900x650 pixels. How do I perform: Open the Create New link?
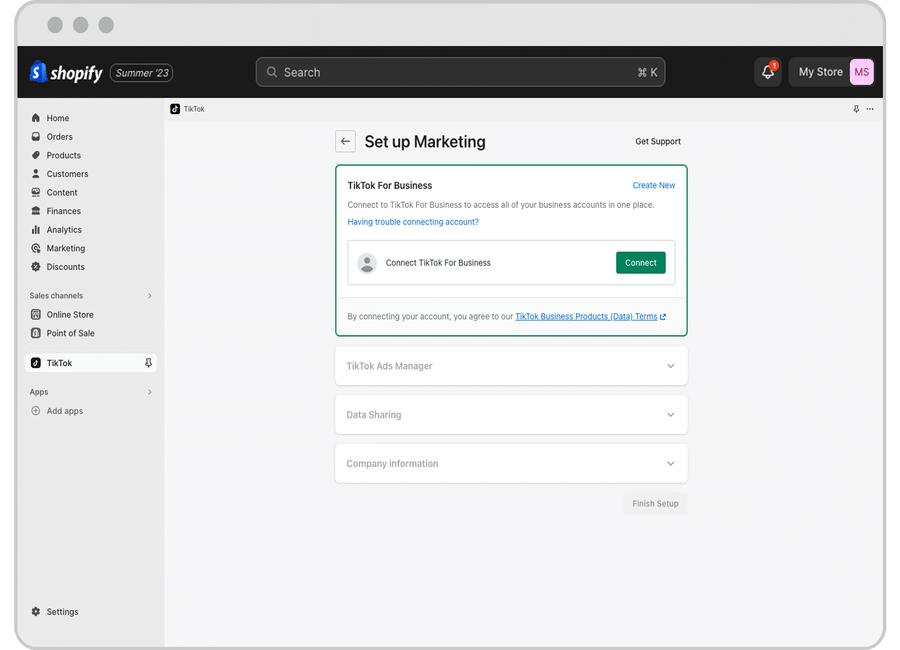[653, 185]
